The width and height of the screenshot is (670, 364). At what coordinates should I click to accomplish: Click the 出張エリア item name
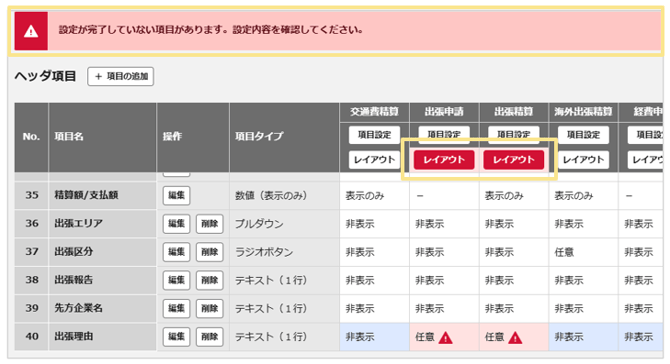click(78, 224)
